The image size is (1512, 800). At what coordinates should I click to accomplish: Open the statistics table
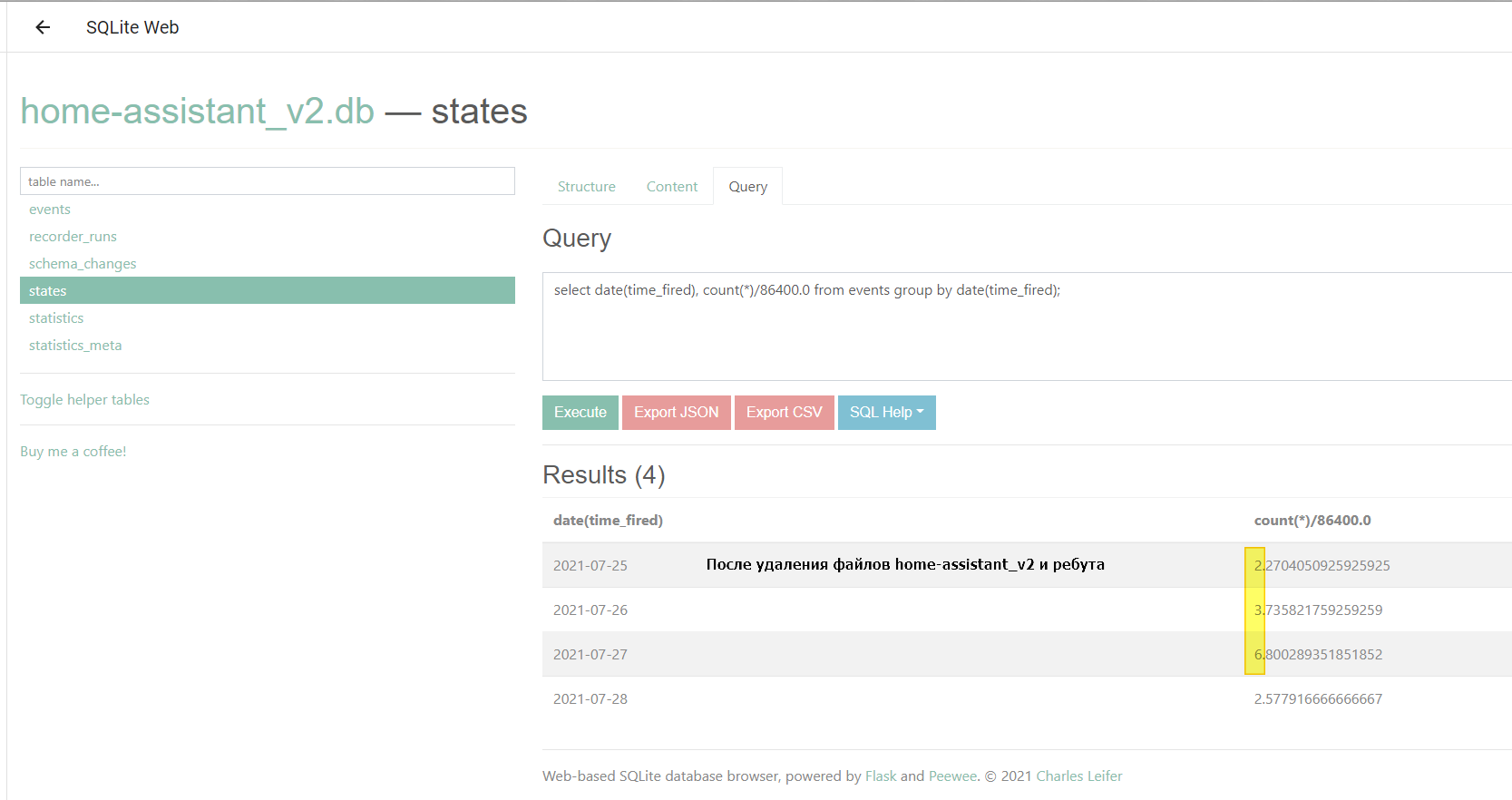pos(56,318)
